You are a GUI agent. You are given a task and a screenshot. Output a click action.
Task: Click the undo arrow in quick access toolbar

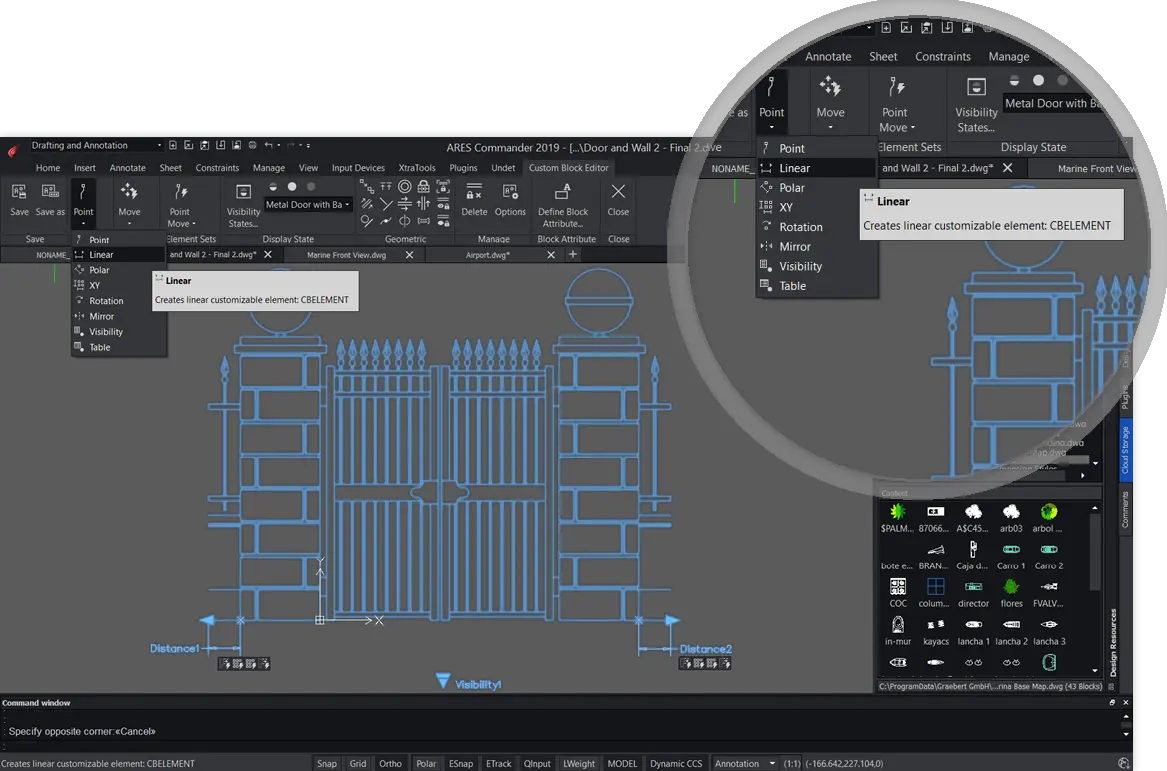(269, 145)
